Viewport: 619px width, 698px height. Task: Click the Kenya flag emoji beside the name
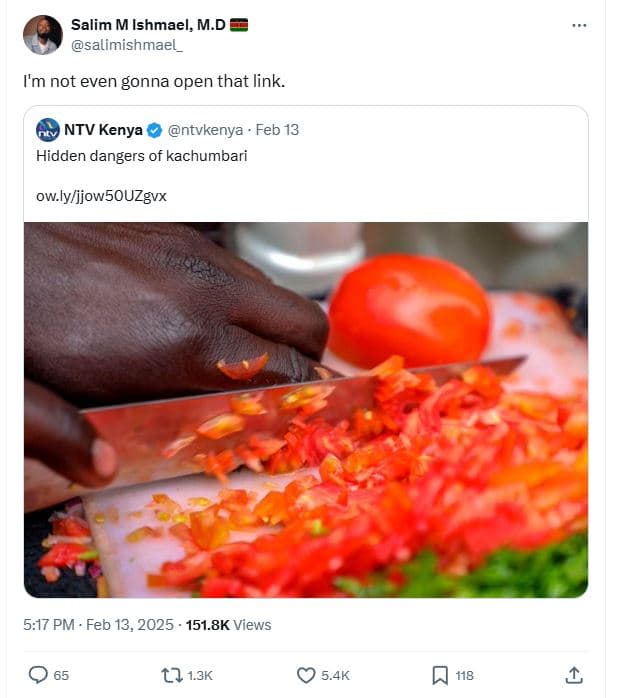[239, 25]
